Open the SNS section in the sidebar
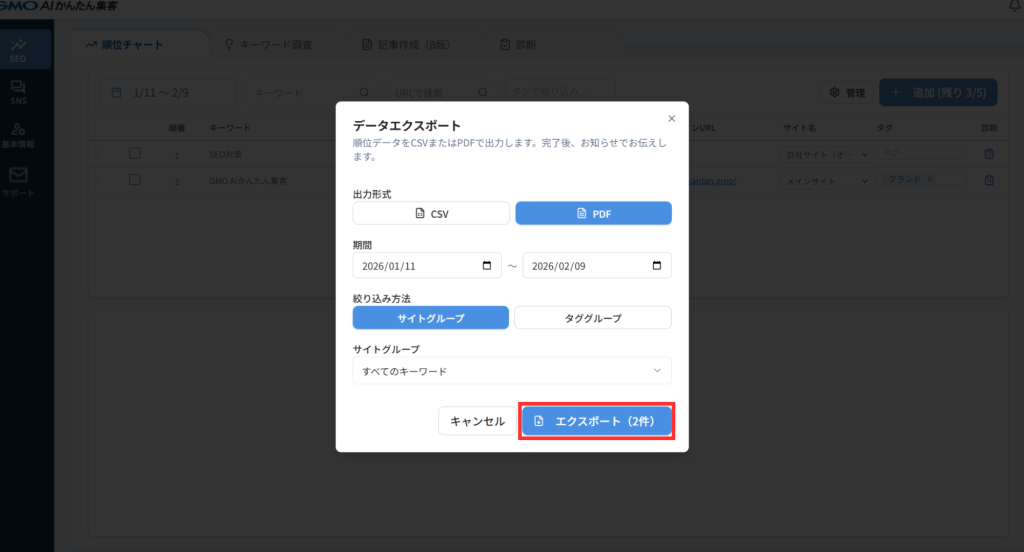The width and height of the screenshot is (1024, 552). pos(18,93)
